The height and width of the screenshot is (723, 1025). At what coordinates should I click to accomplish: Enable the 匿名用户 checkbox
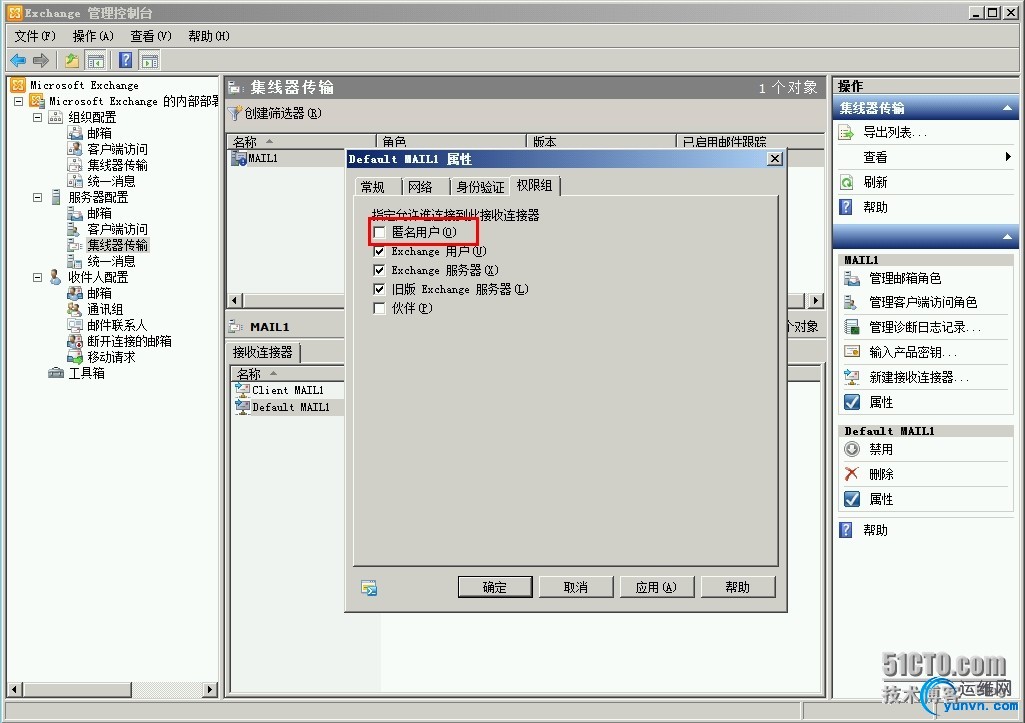point(379,233)
